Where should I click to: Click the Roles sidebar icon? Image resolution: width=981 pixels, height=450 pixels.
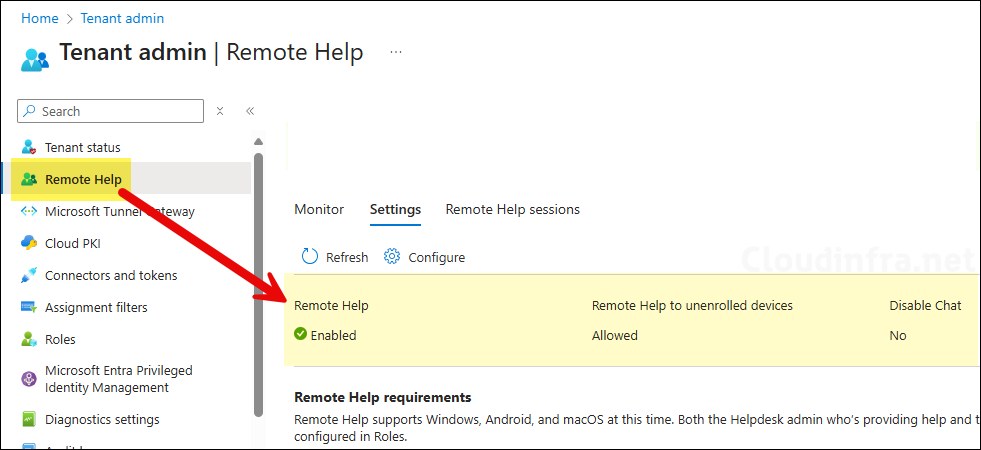29,339
